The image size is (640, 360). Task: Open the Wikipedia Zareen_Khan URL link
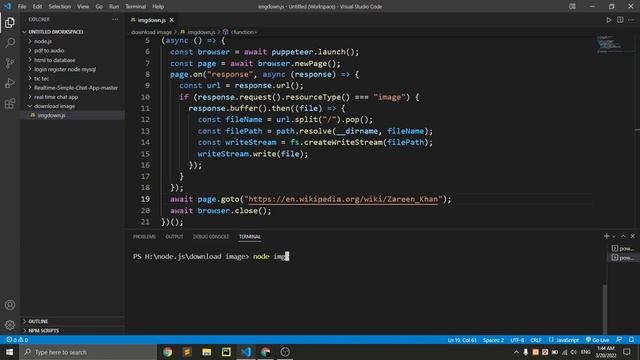click(x=343, y=199)
